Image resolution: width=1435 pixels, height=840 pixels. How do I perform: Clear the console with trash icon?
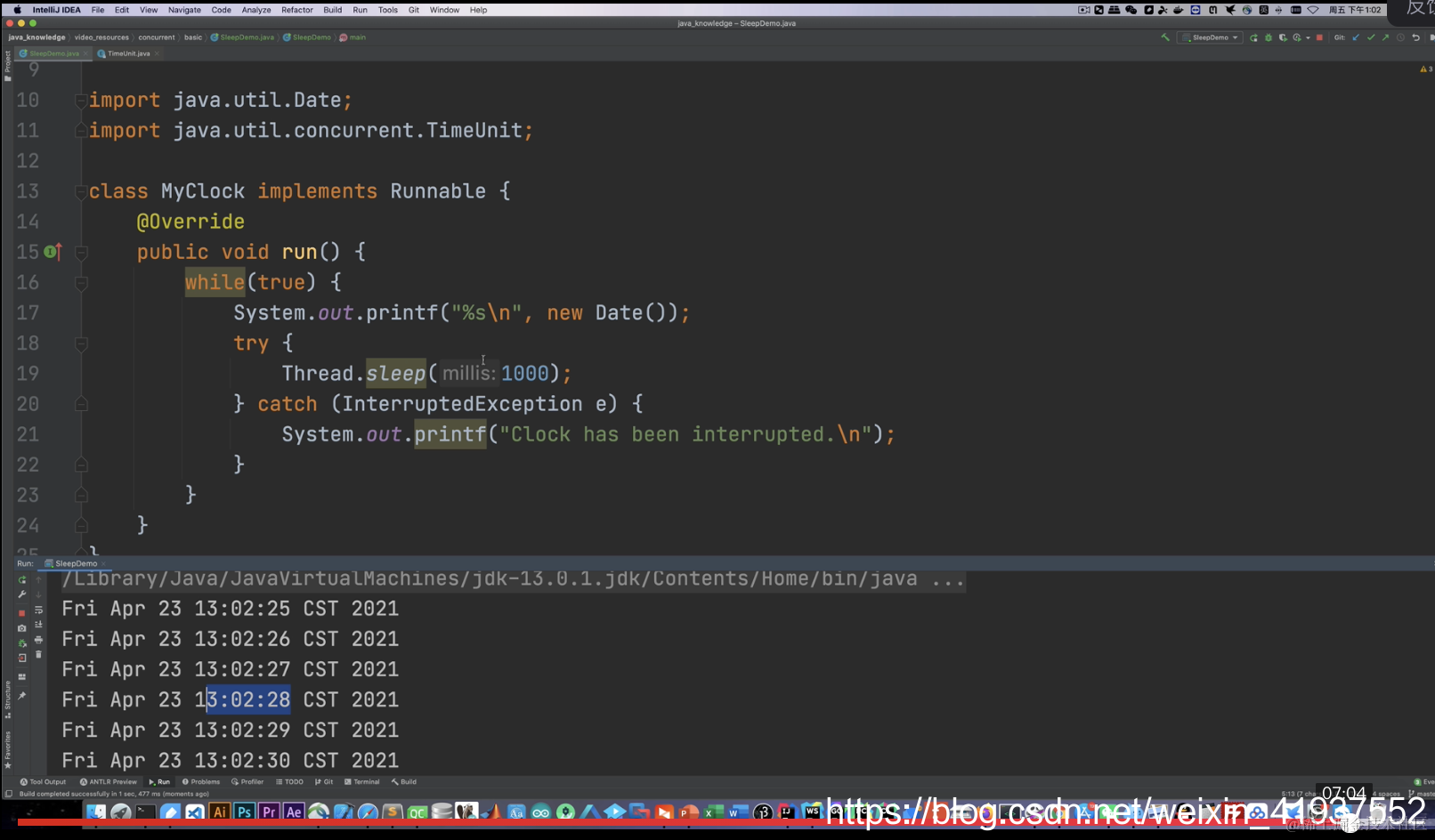38,655
